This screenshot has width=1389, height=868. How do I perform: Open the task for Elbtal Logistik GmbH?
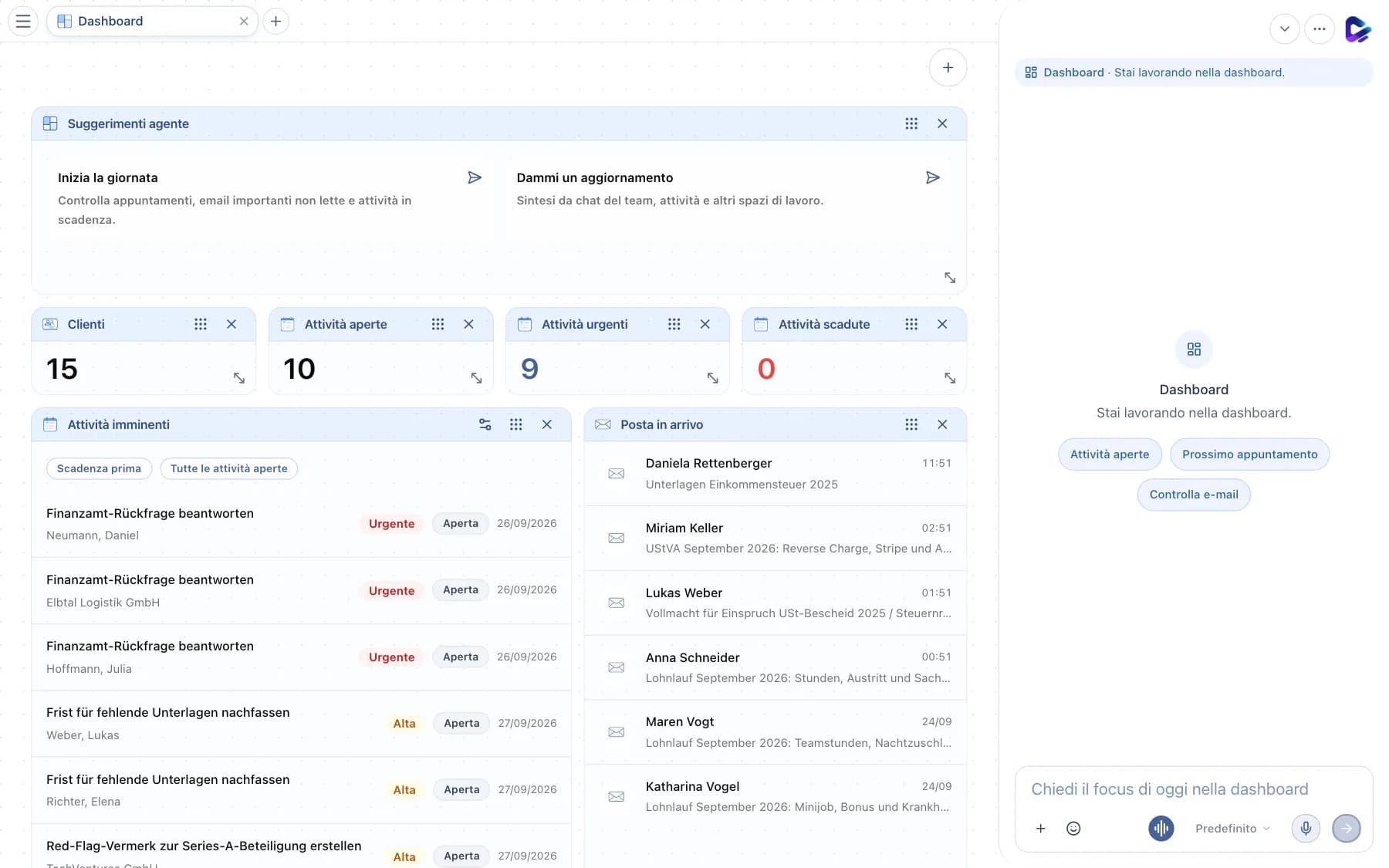coord(301,590)
